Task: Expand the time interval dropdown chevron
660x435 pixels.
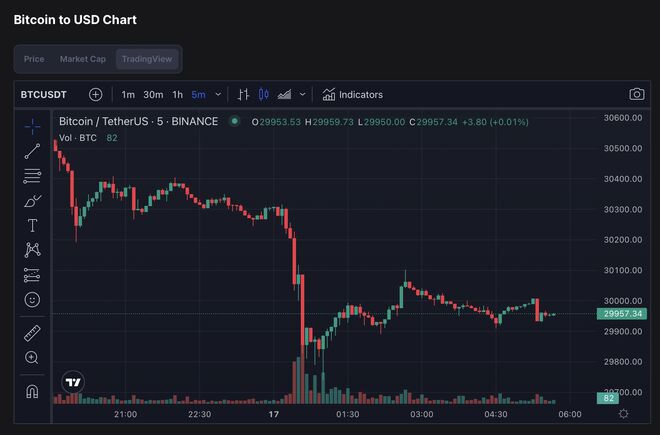Action: (218, 94)
